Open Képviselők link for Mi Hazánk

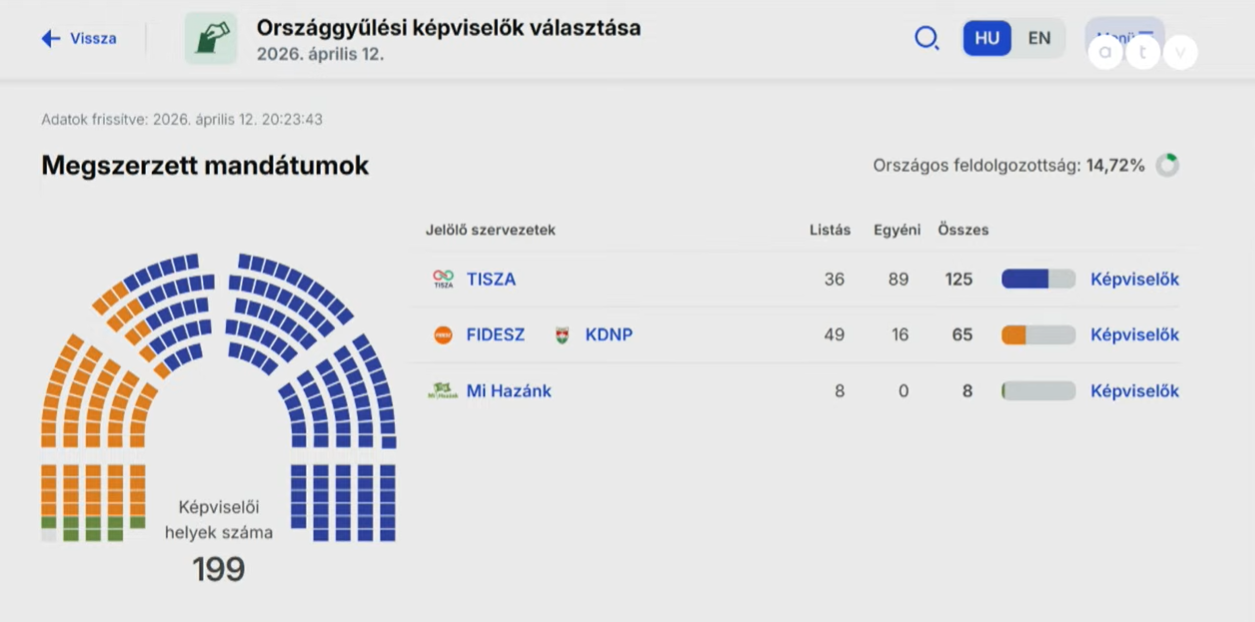1134,391
